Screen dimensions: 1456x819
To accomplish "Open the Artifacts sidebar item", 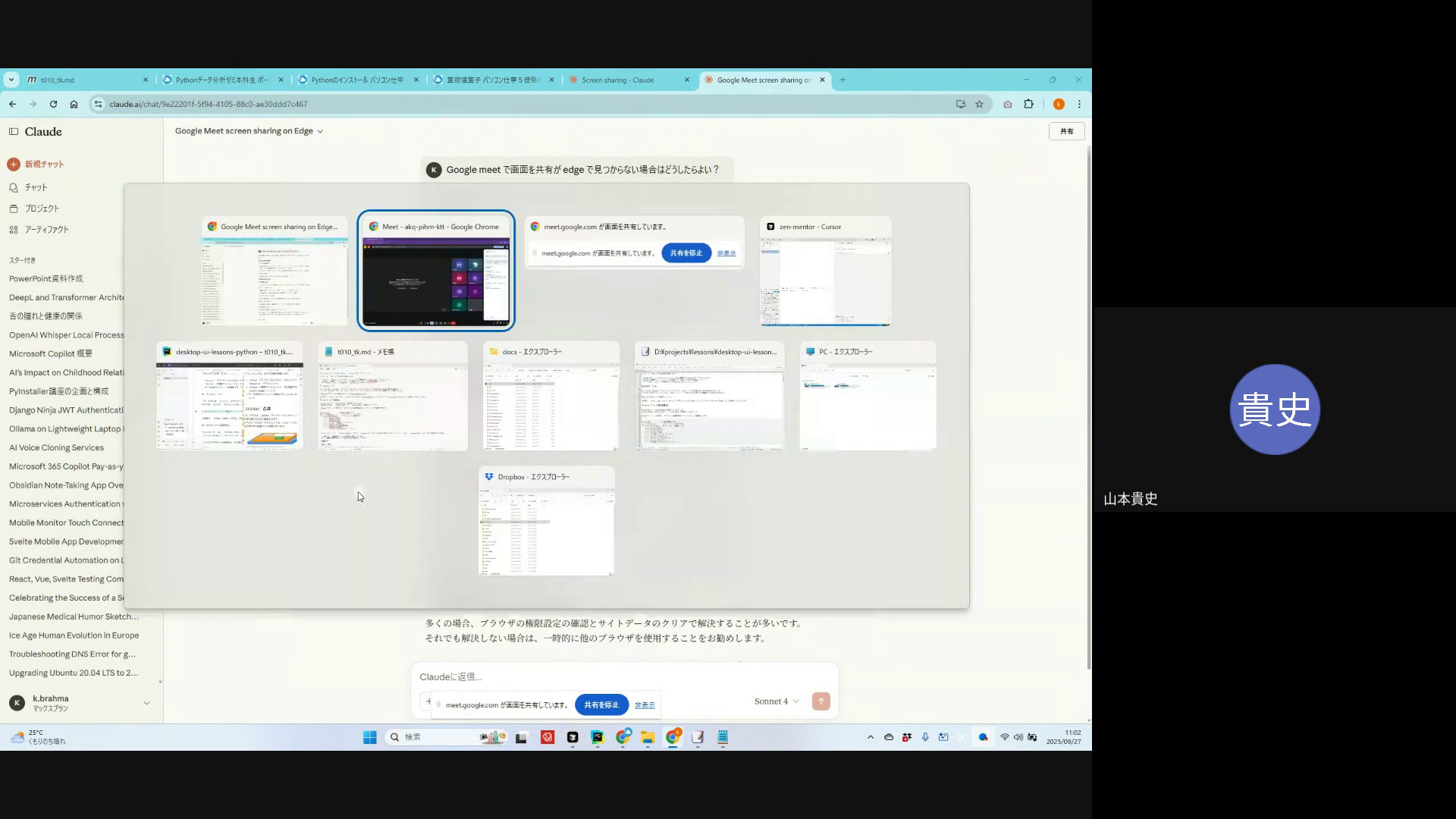I will click(x=45, y=230).
